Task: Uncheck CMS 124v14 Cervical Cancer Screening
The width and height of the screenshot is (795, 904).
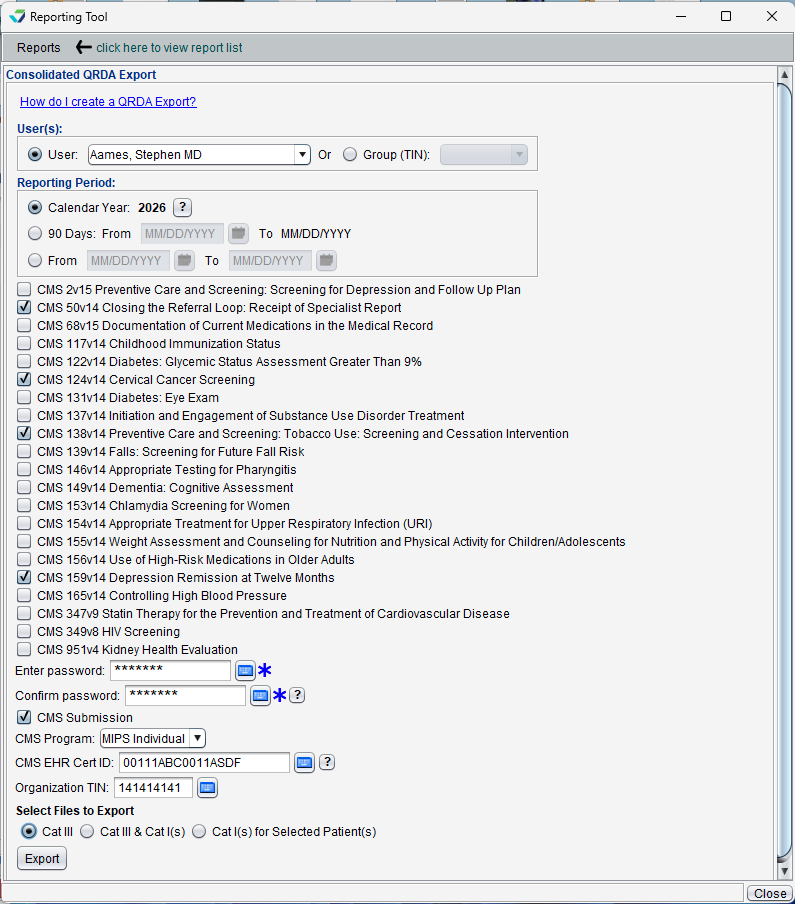Action: click(24, 380)
